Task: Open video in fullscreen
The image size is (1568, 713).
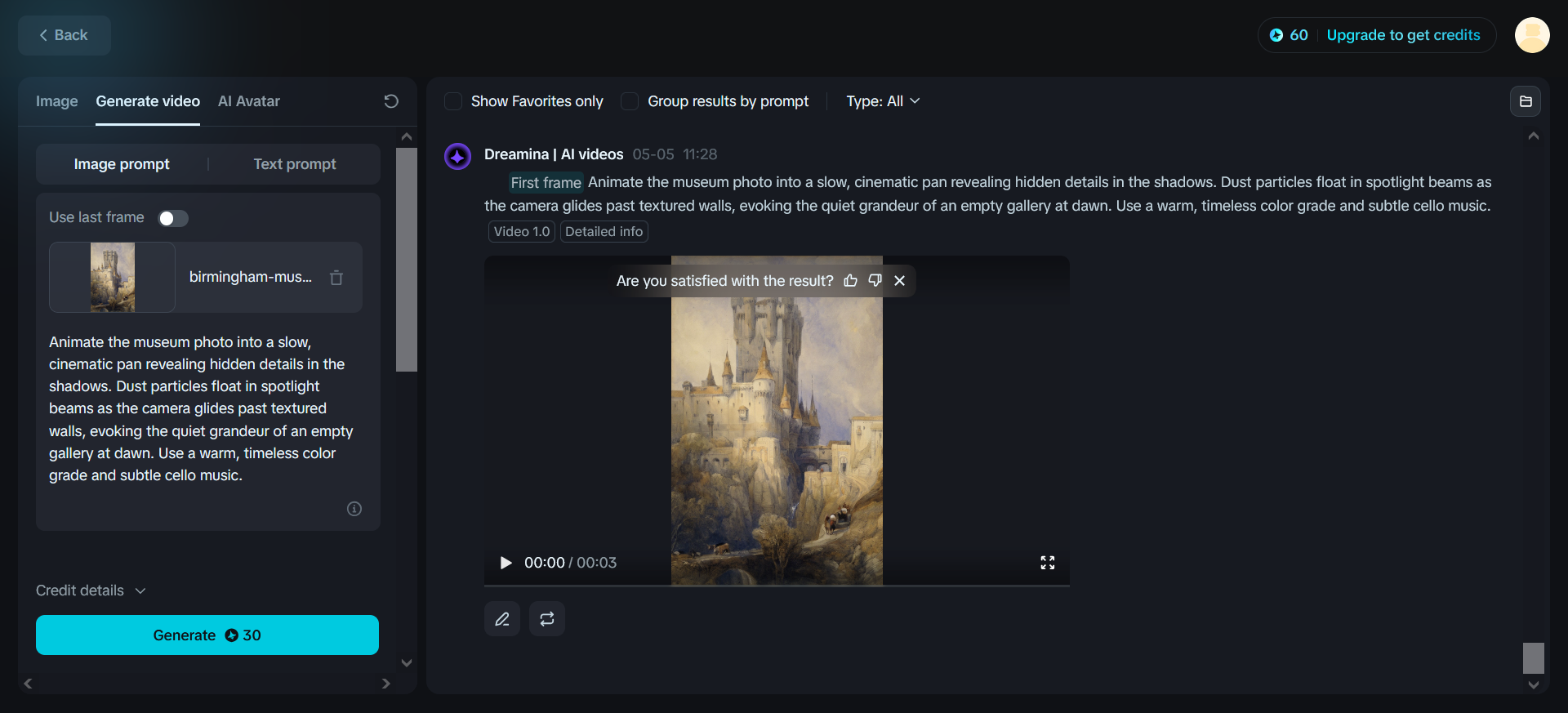Action: point(1048,563)
